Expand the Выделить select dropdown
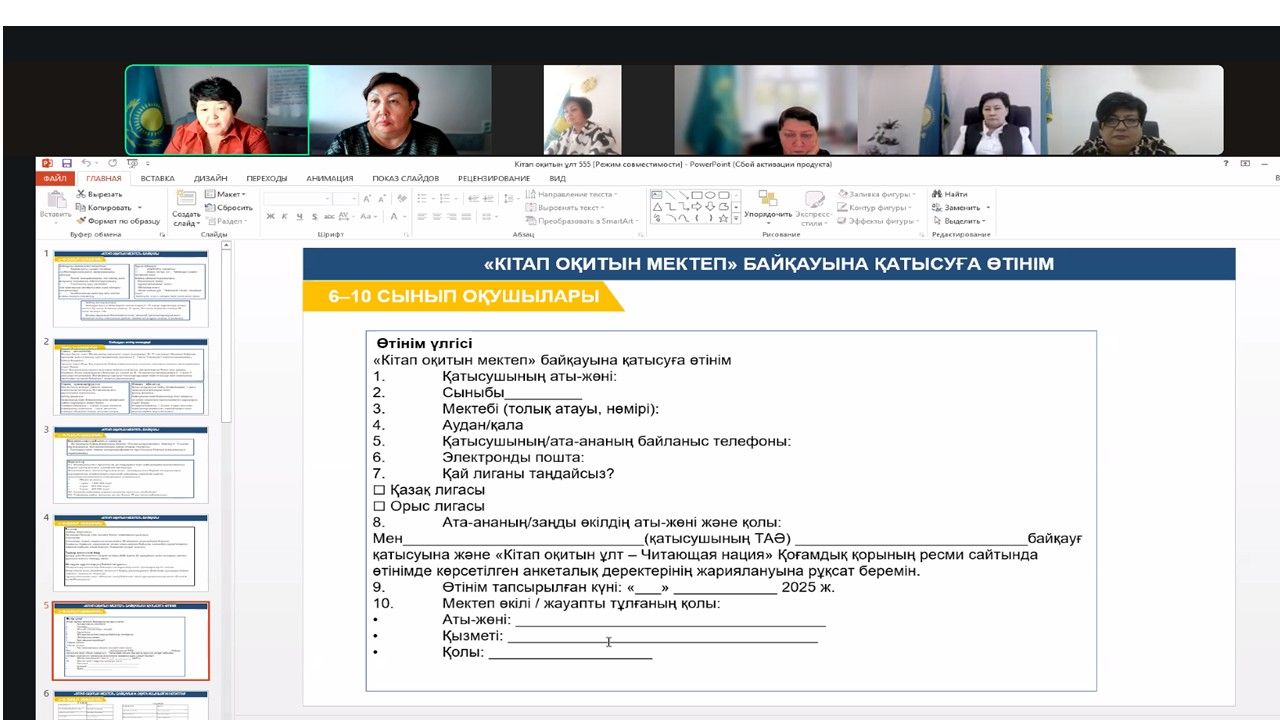The image size is (1280, 720). 961,221
